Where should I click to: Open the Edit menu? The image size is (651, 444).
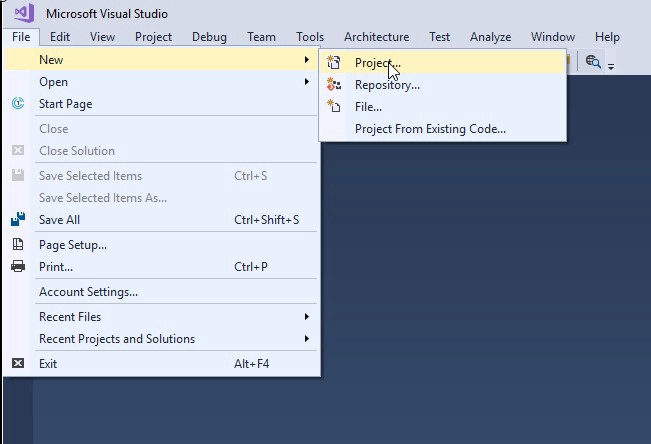(x=60, y=37)
